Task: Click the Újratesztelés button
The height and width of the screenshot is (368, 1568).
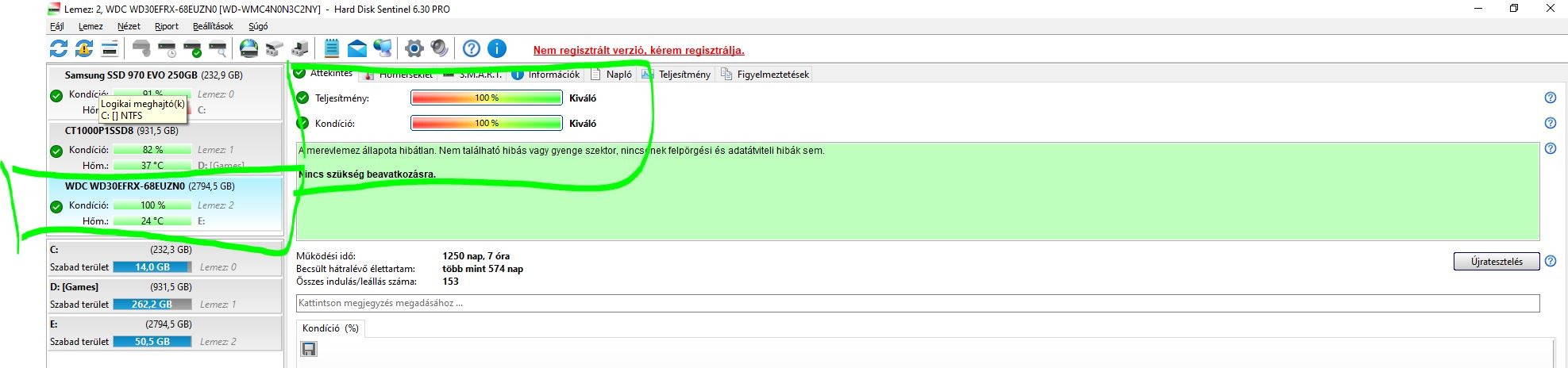Action: (x=1497, y=262)
